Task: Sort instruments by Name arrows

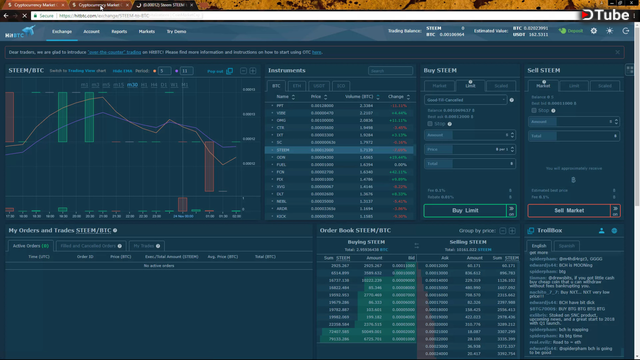Action: click(293, 97)
